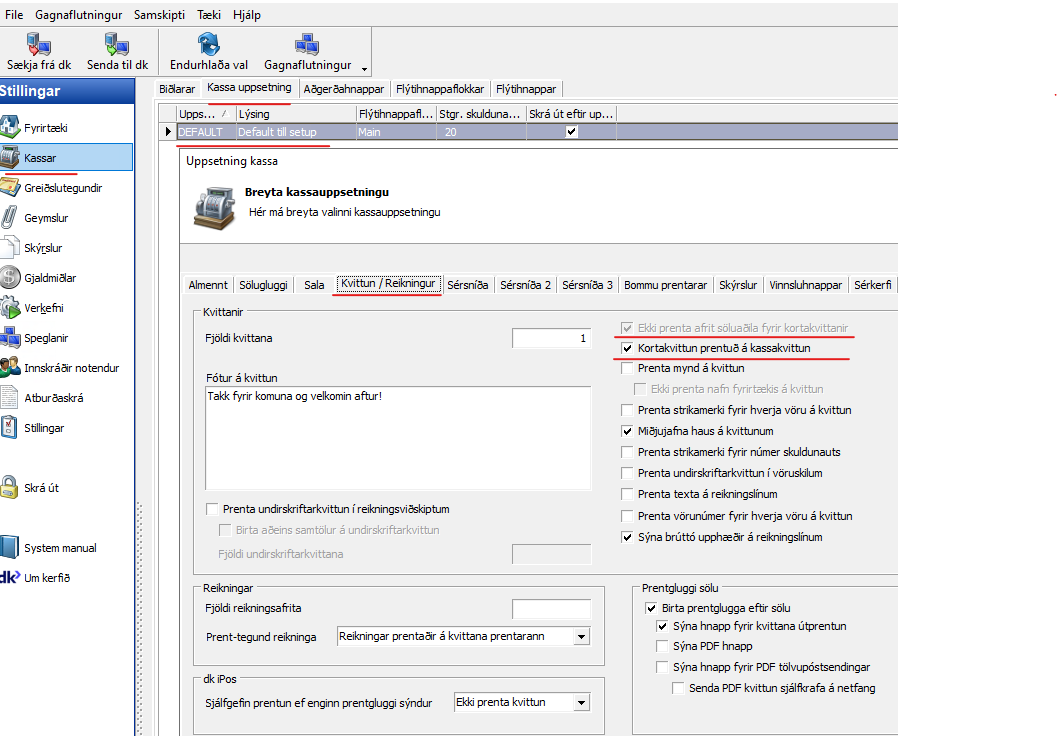Open Innskráðir notendur in the sidebar
The image size is (1057, 736).
(11, 368)
